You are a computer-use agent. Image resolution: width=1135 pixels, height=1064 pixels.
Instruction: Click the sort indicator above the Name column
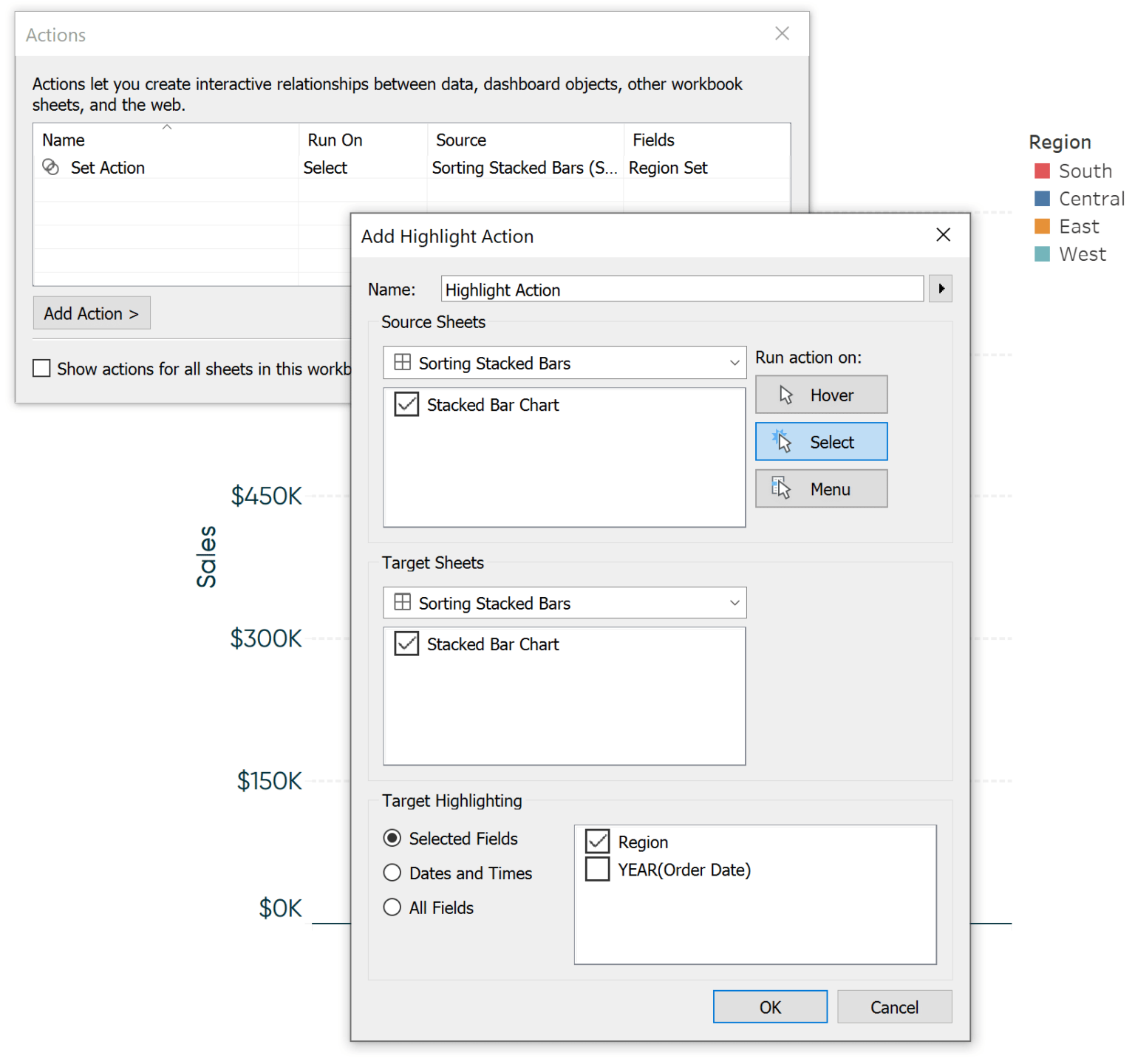point(167,126)
